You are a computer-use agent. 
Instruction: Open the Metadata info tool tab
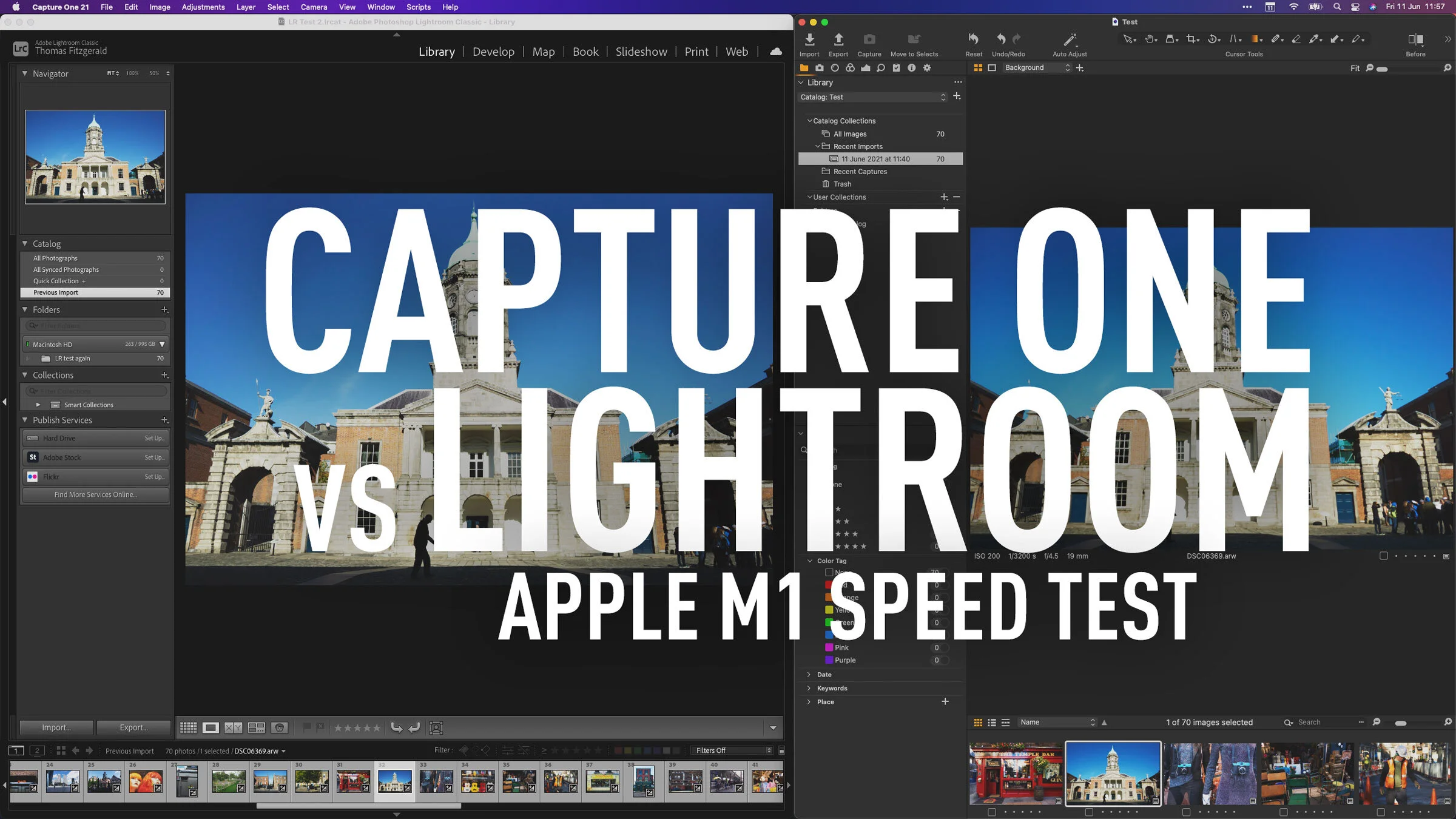click(x=911, y=68)
